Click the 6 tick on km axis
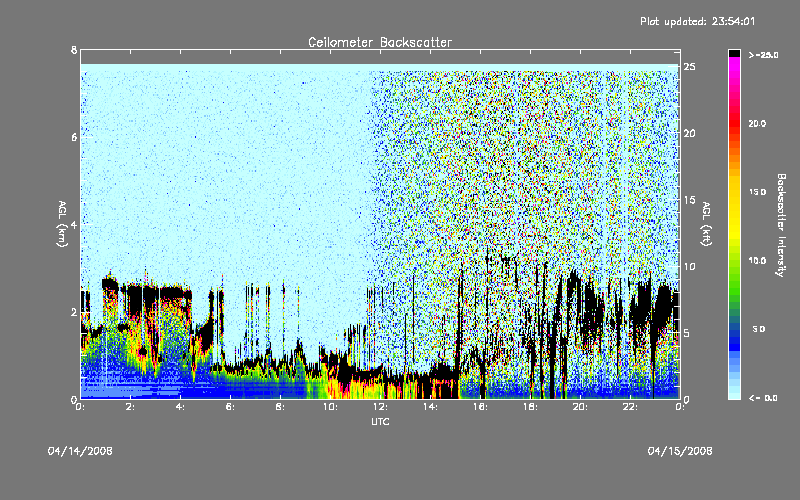The image size is (800, 500). pyautogui.click(x=74, y=137)
